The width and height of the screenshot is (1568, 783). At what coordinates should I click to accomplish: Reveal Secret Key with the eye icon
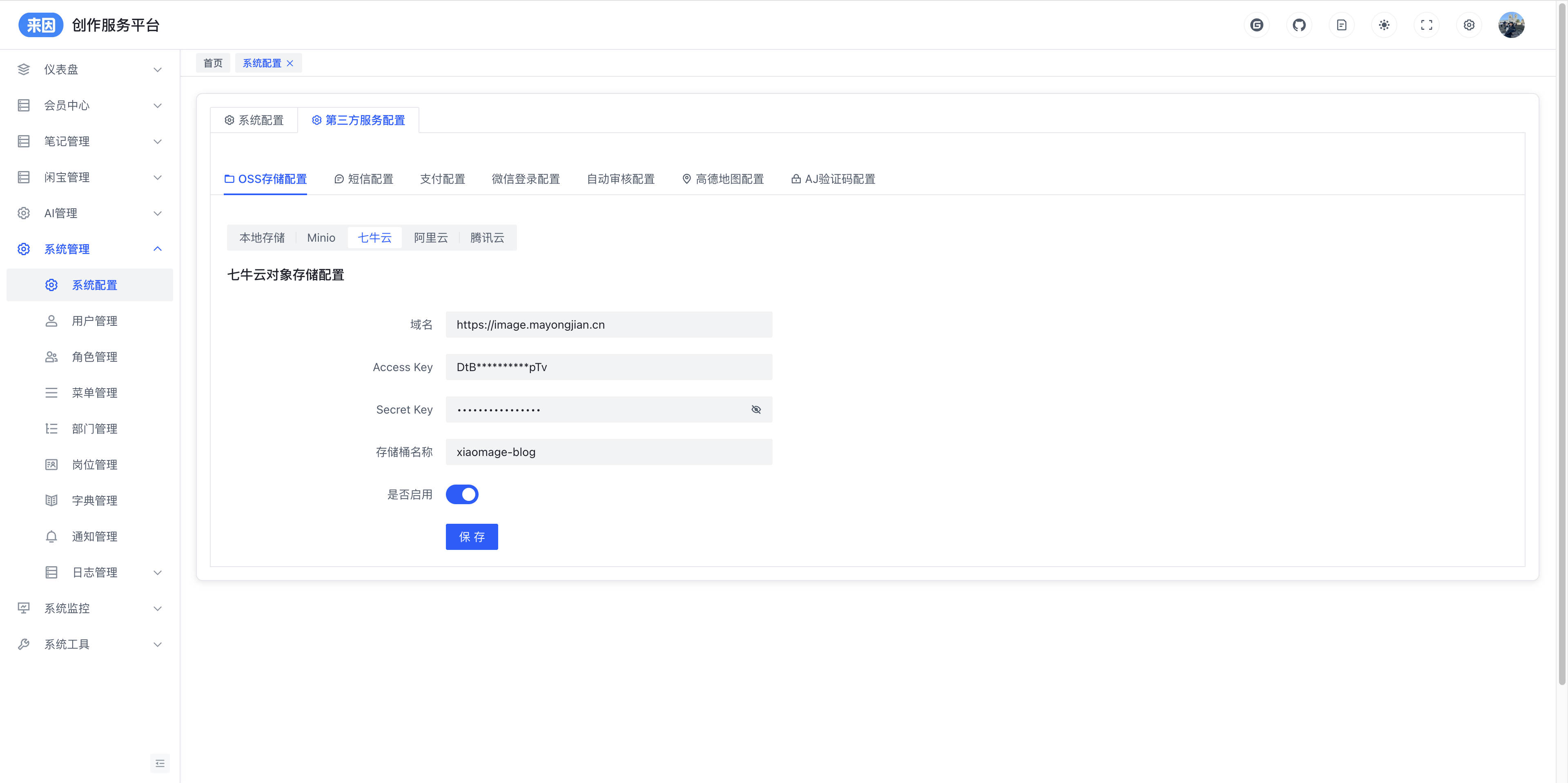(x=756, y=409)
